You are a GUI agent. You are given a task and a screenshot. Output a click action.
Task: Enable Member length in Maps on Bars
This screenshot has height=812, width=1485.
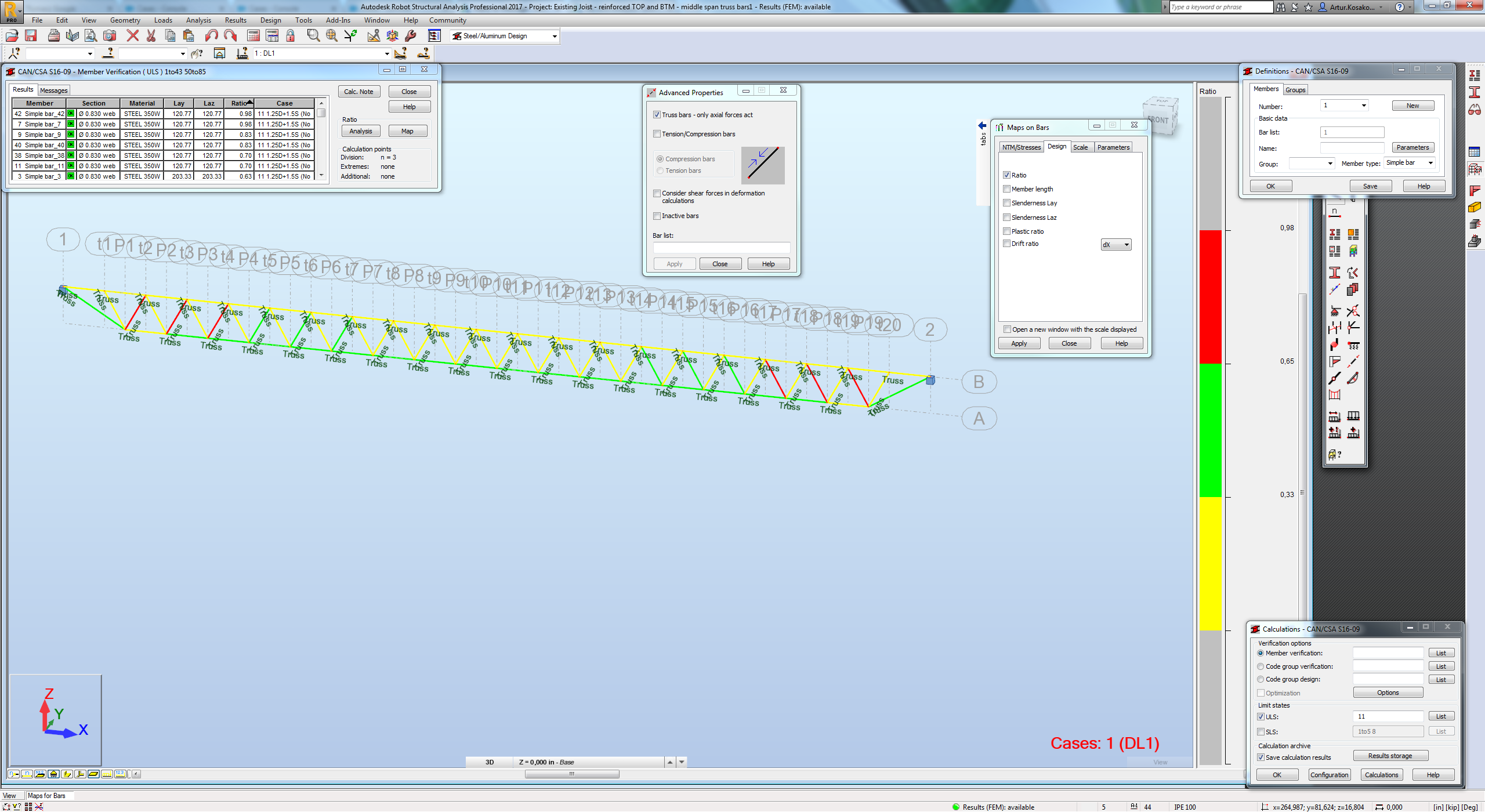pos(1007,189)
